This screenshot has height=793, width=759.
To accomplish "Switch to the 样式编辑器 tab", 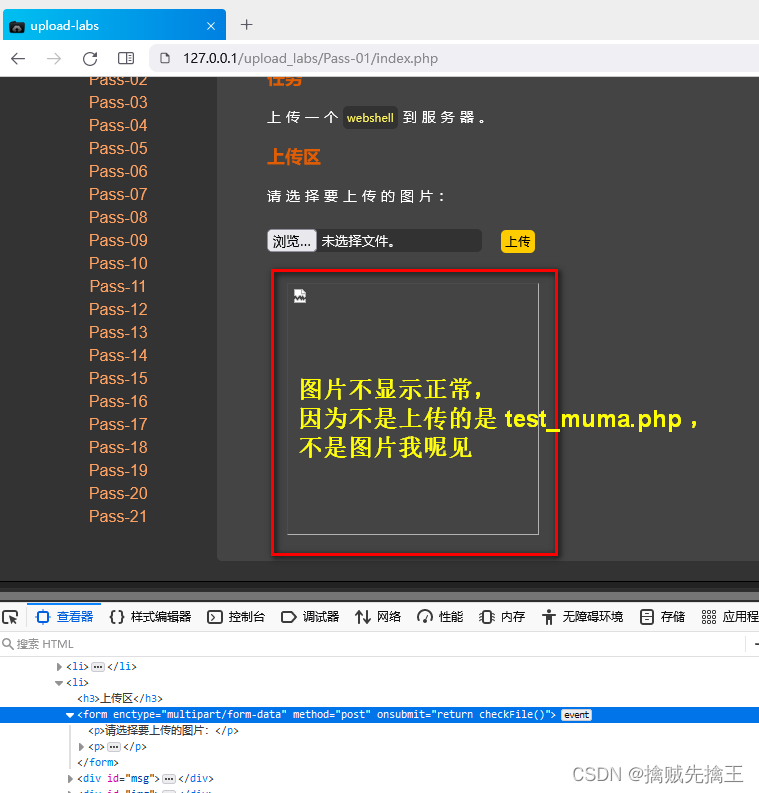I will [150, 616].
